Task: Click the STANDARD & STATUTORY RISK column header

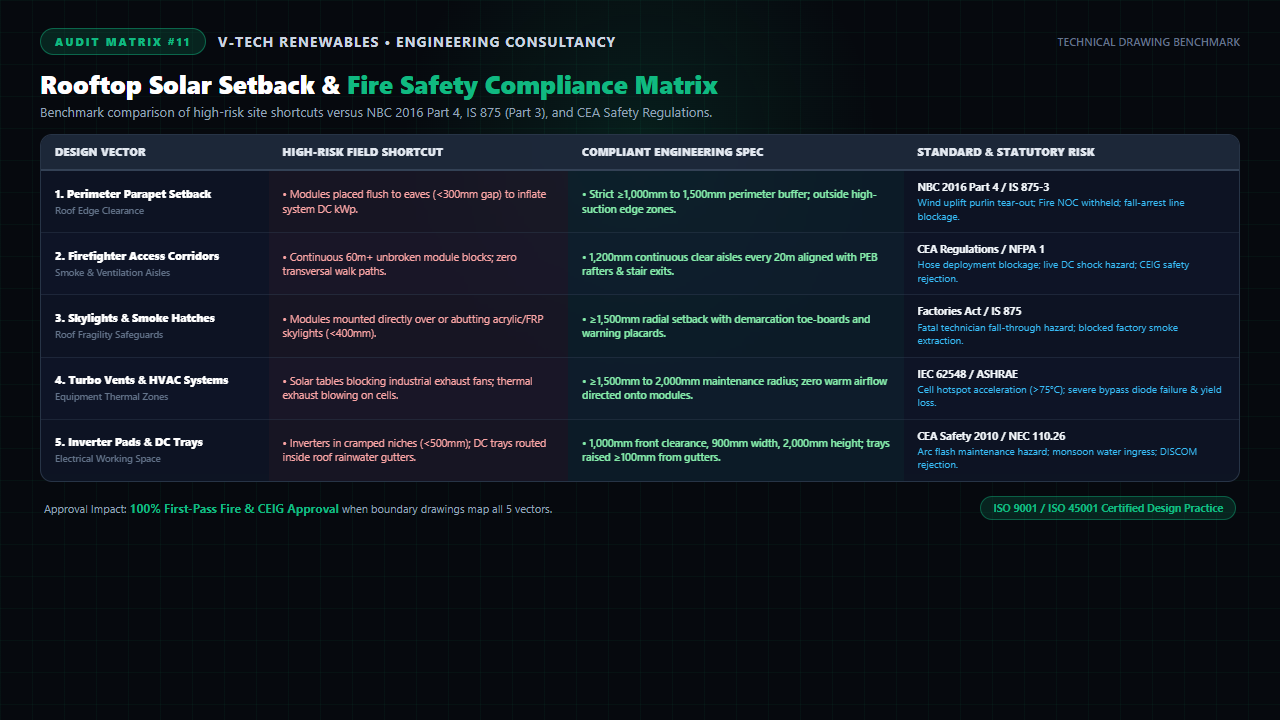Action: [x=1006, y=152]
